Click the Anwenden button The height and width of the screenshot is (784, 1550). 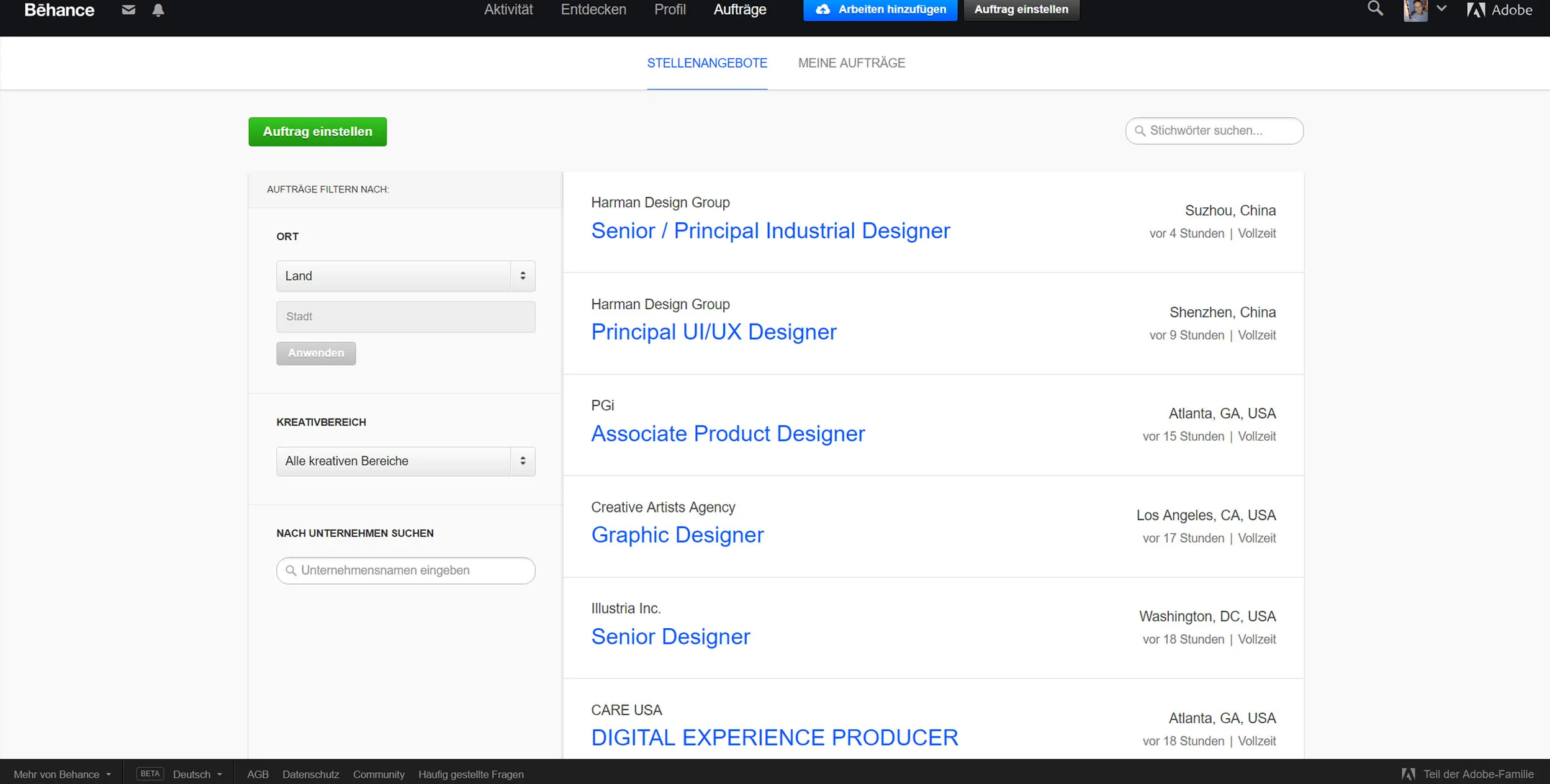[316, 353]
